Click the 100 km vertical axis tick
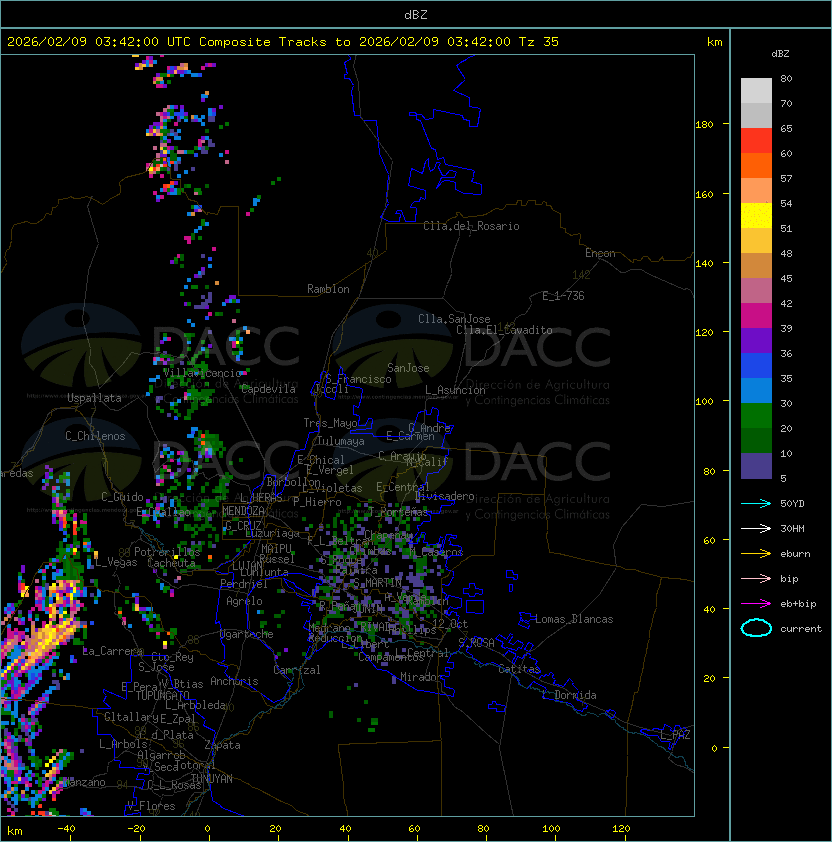Screen dimensions: 832x842 tap(704, 402)
